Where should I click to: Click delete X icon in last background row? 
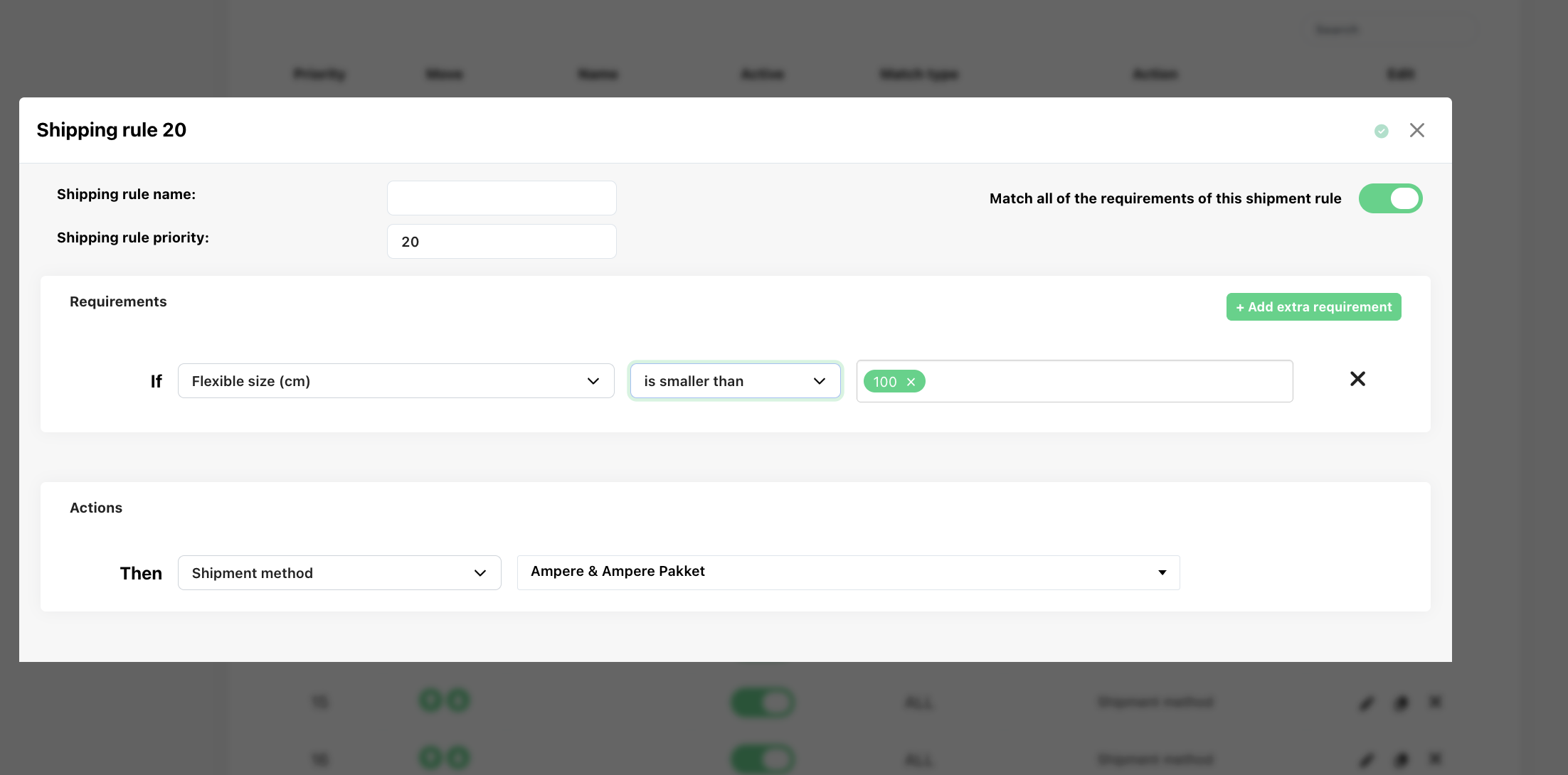point(1435,758)
